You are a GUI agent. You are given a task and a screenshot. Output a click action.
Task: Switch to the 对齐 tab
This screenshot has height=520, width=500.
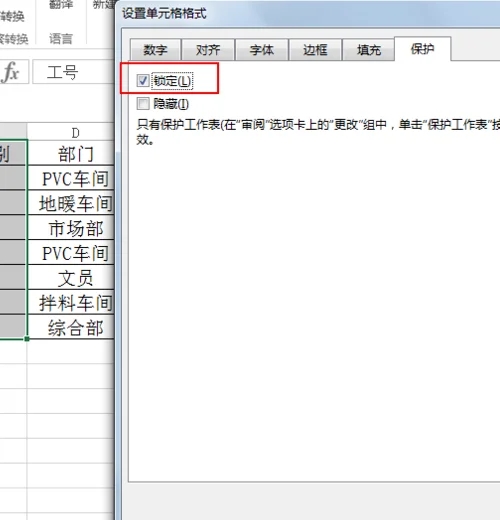208,50
